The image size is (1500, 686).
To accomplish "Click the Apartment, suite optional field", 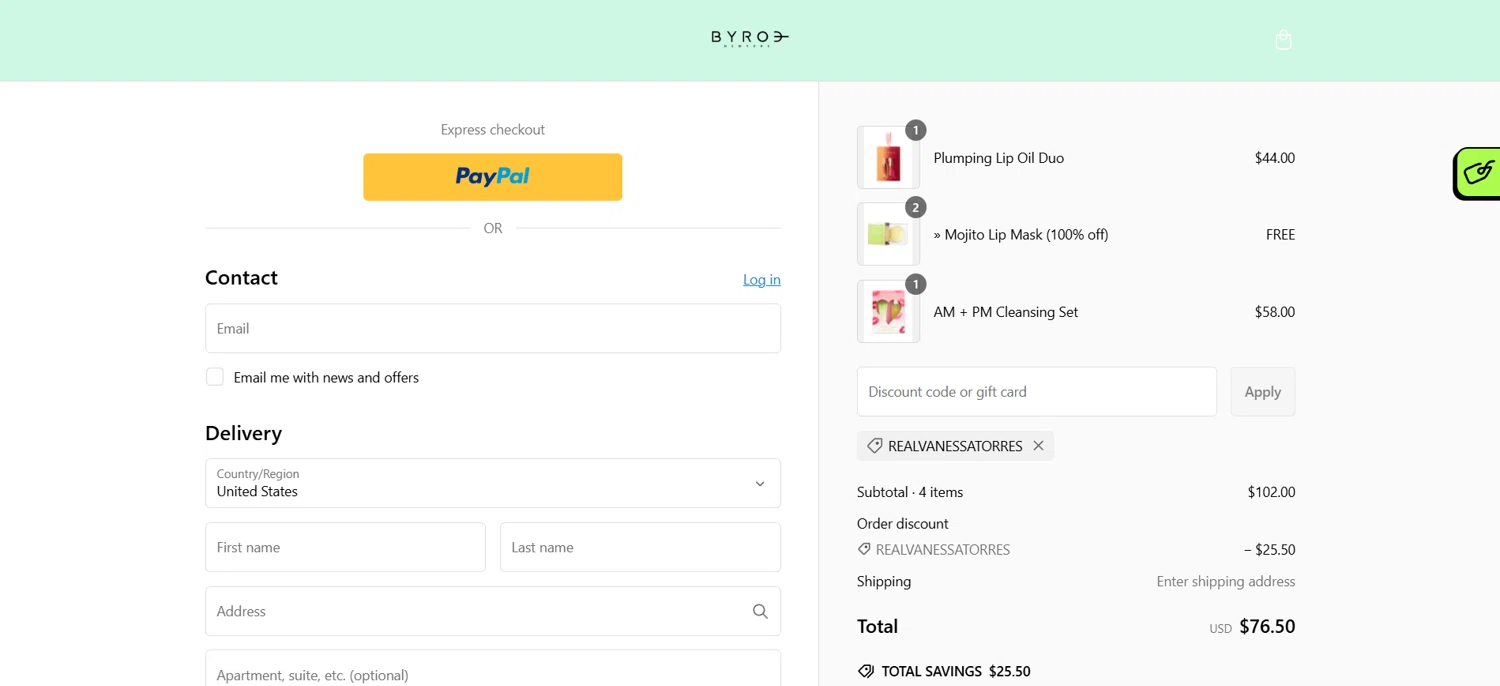I will click(x=493, y=668).
